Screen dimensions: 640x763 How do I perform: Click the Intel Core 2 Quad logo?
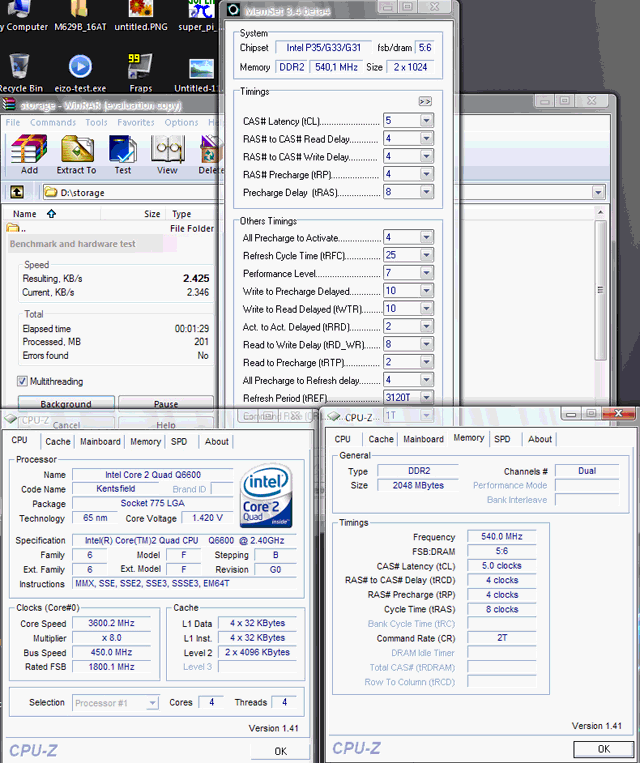[266, 495]
